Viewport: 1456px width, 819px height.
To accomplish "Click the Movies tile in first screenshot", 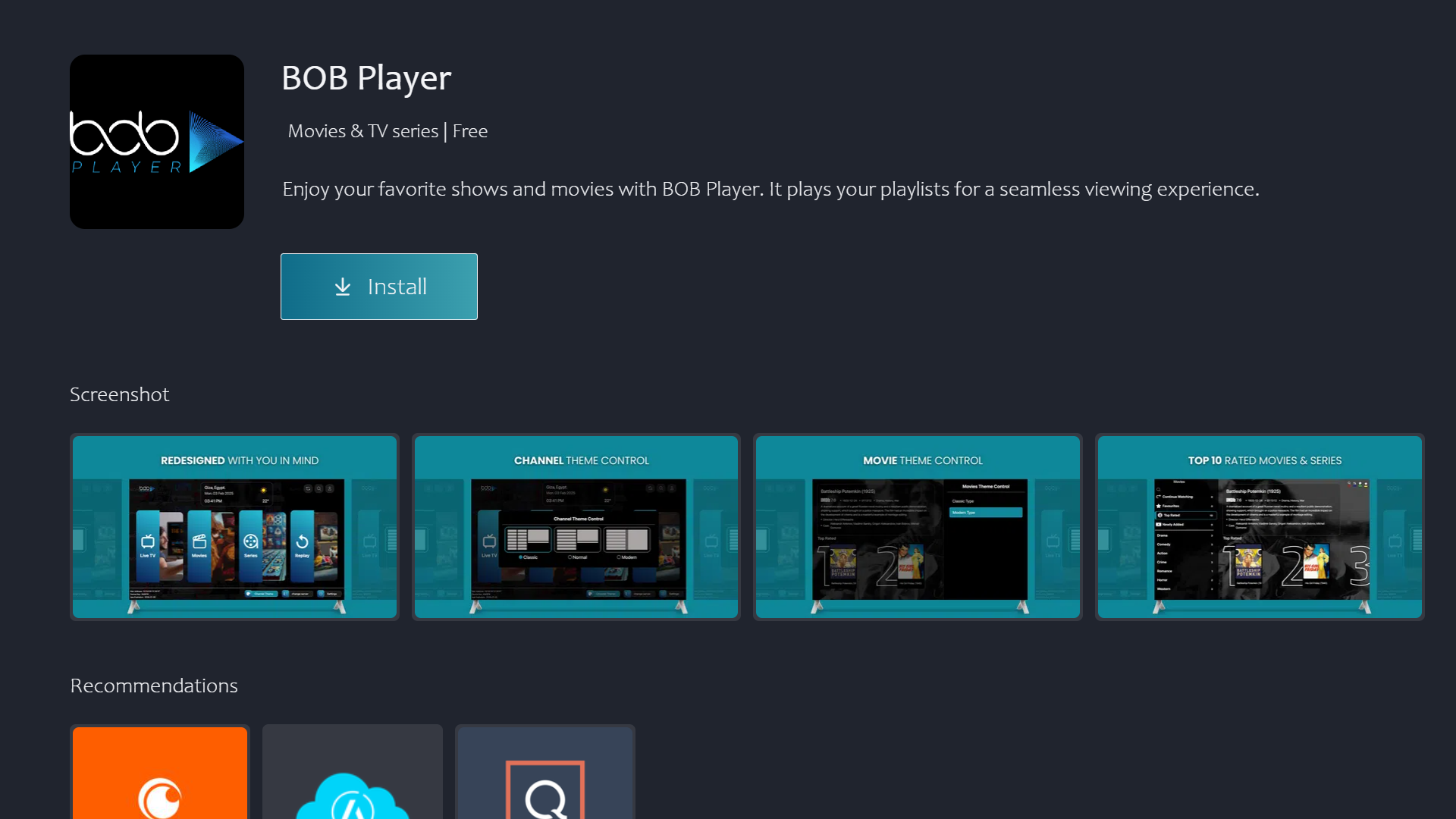I will coord(199,544).
